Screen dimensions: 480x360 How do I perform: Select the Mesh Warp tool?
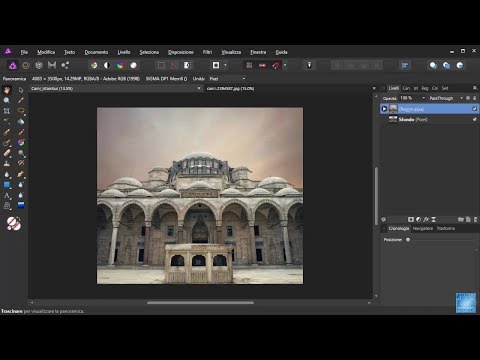tap(7, 206)
